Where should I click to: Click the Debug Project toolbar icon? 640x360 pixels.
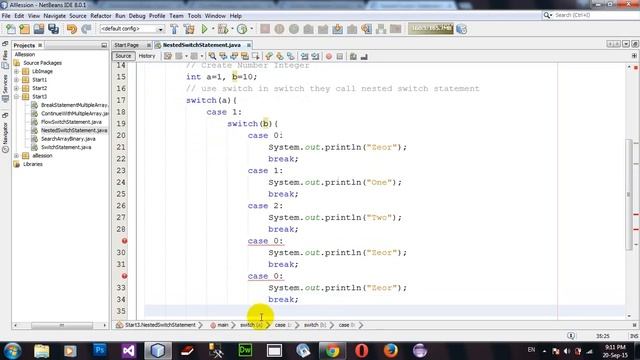[223, 29]
